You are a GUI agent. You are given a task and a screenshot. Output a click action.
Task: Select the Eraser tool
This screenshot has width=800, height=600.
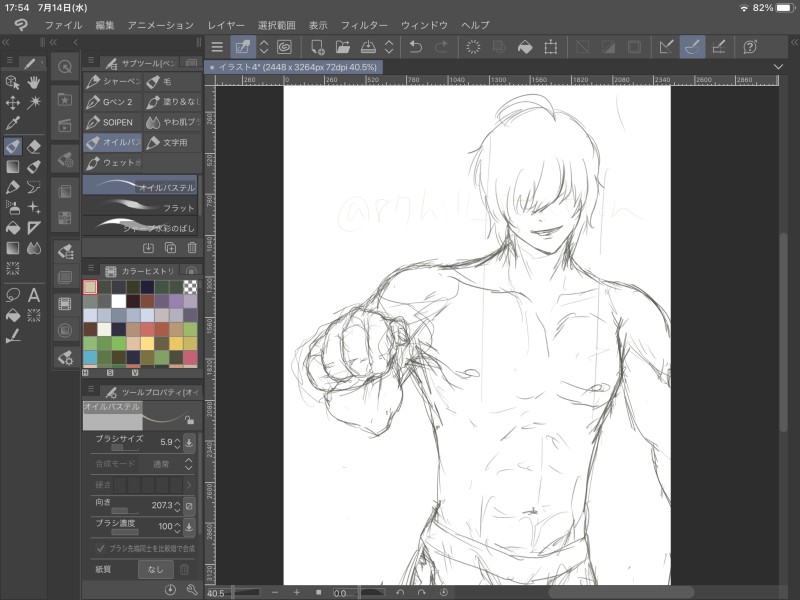34,146
